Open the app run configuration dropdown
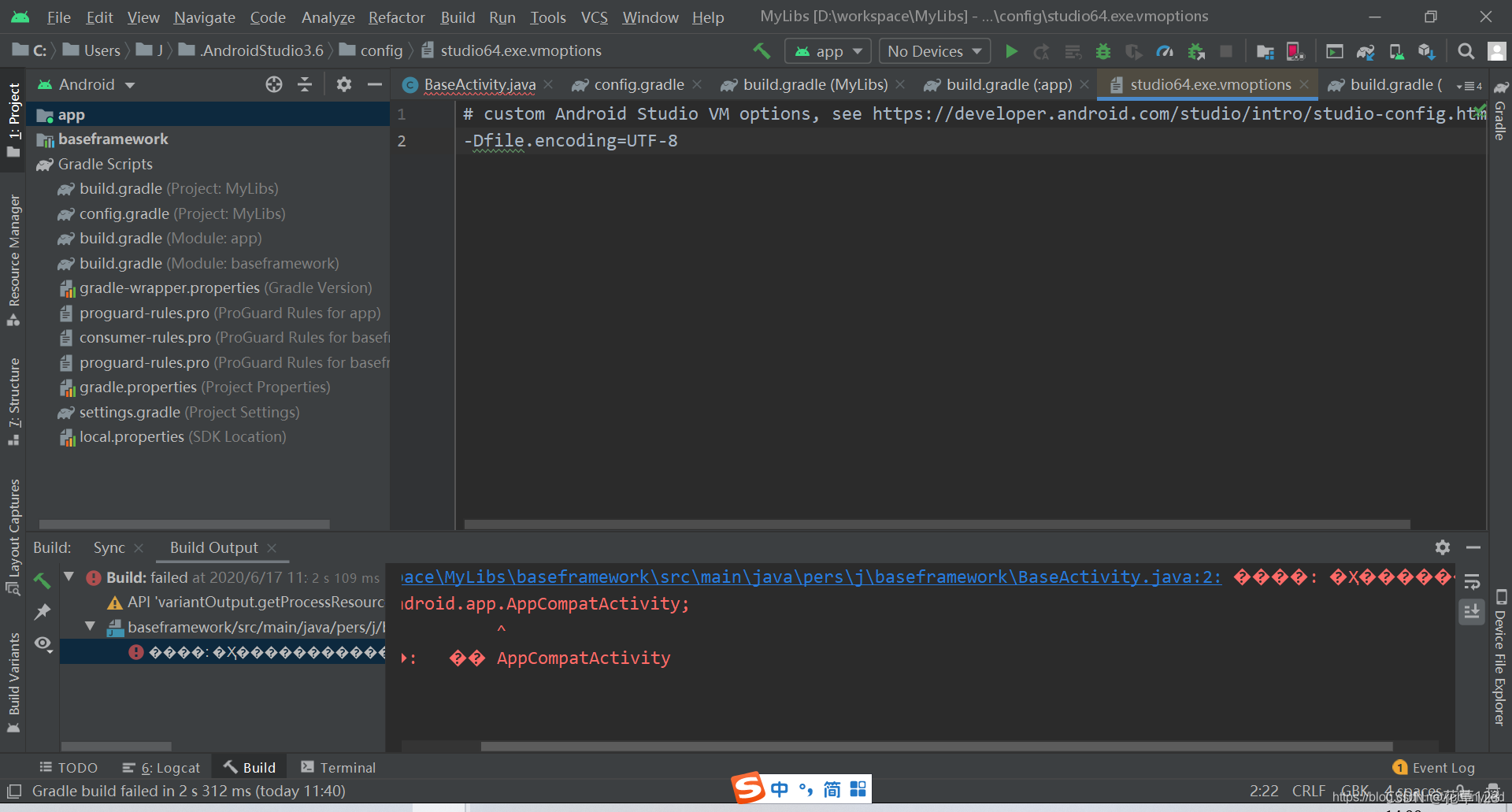Image resolution: width=1512 pixels, height=812 pixels. 828,51
